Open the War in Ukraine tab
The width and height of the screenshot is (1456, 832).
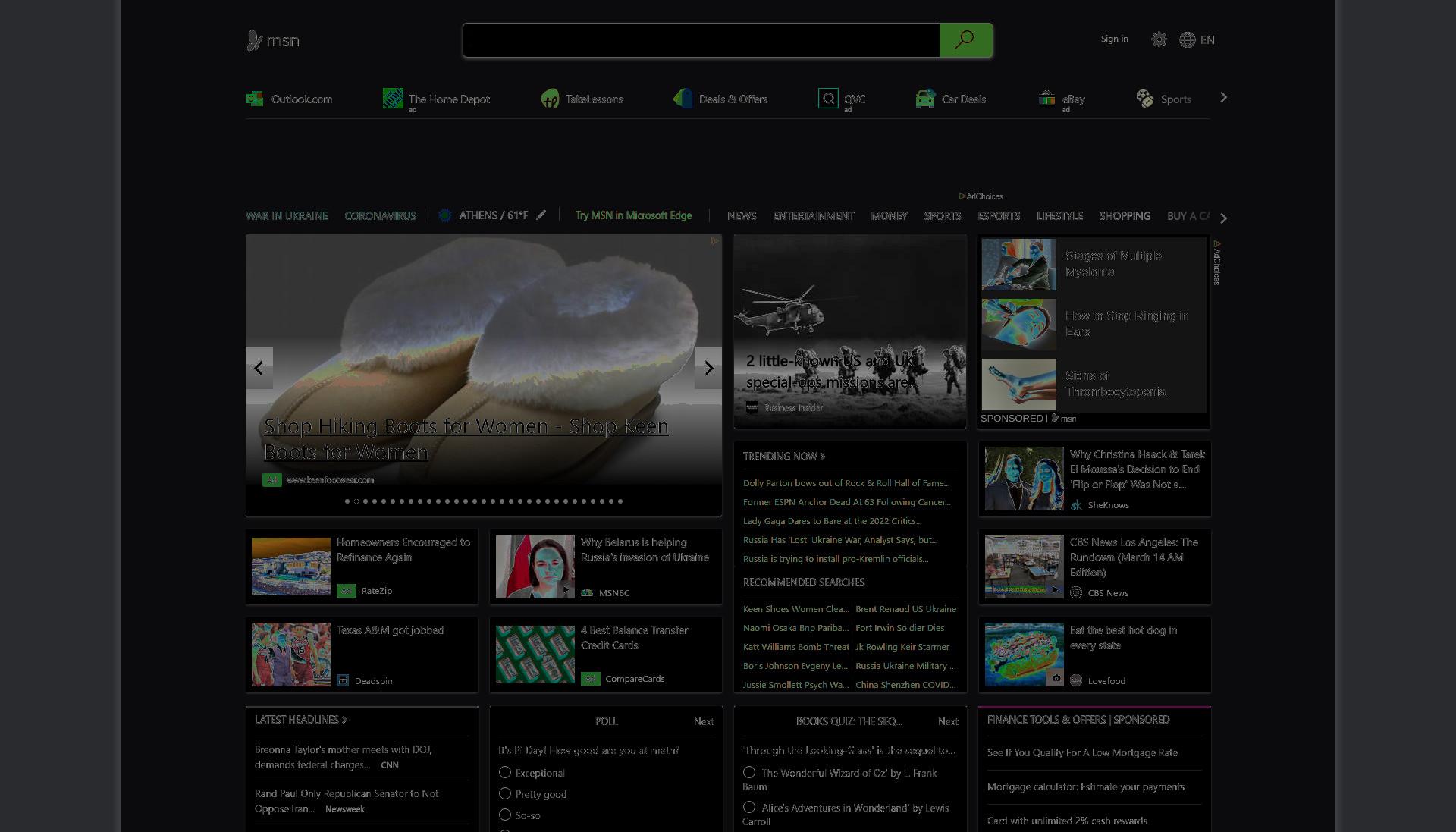pos(287,215)
